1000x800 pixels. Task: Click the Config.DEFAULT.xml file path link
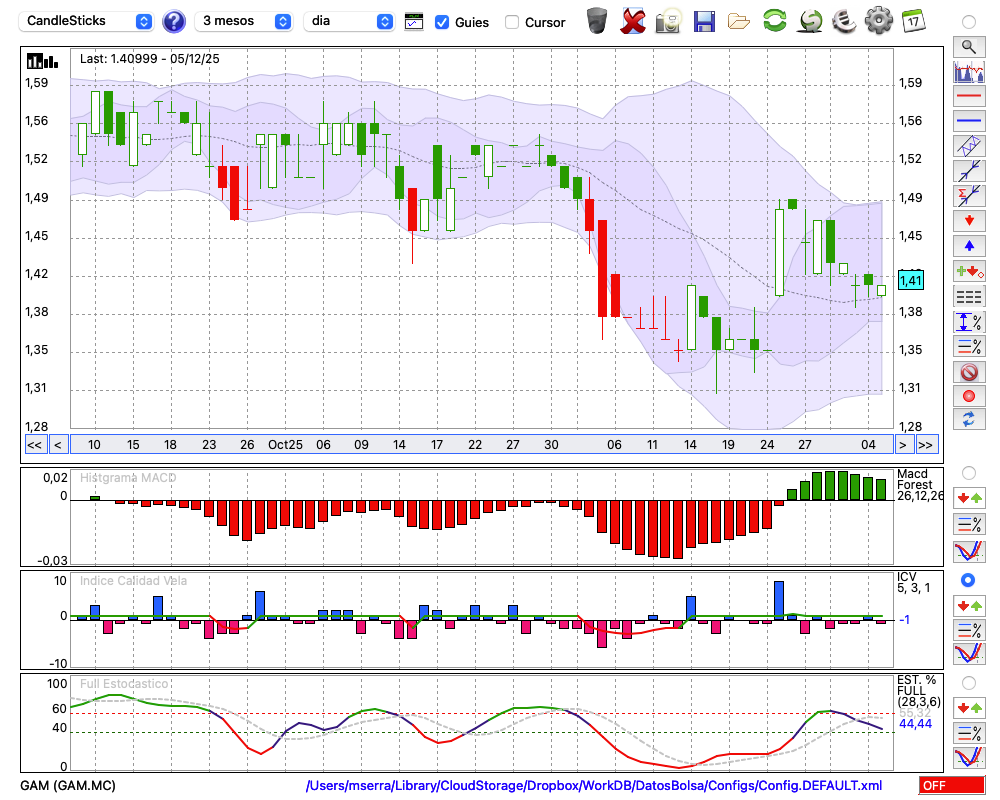pos(594,786)
